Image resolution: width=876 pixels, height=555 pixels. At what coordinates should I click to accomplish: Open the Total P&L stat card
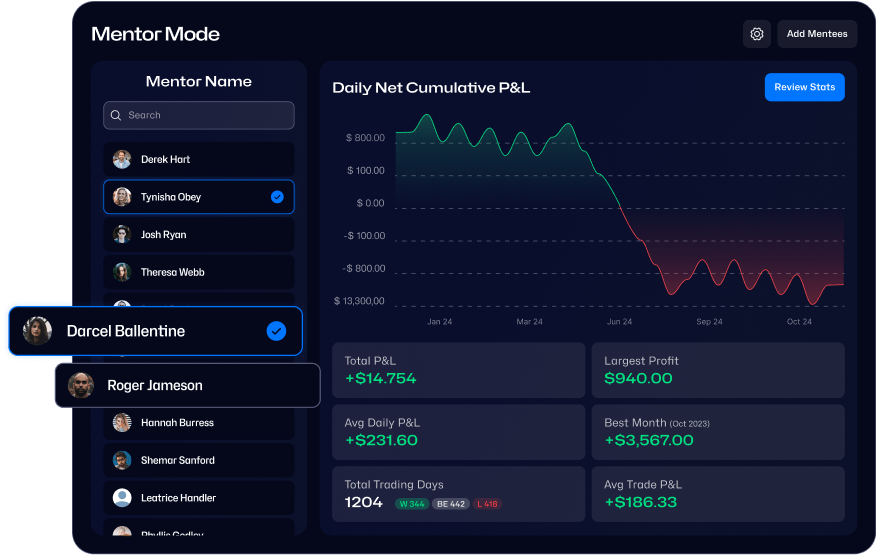coord(458,370)
